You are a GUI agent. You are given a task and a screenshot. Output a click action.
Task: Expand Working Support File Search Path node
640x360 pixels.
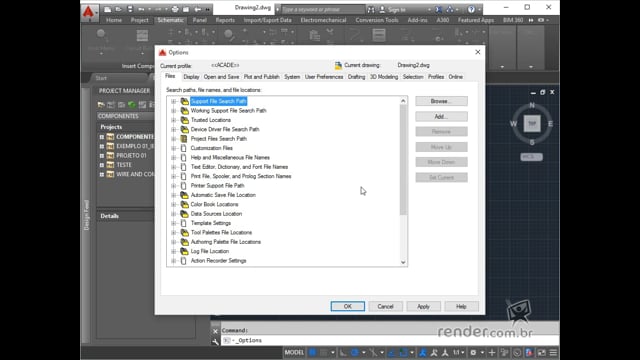click(x=174, y=111)
